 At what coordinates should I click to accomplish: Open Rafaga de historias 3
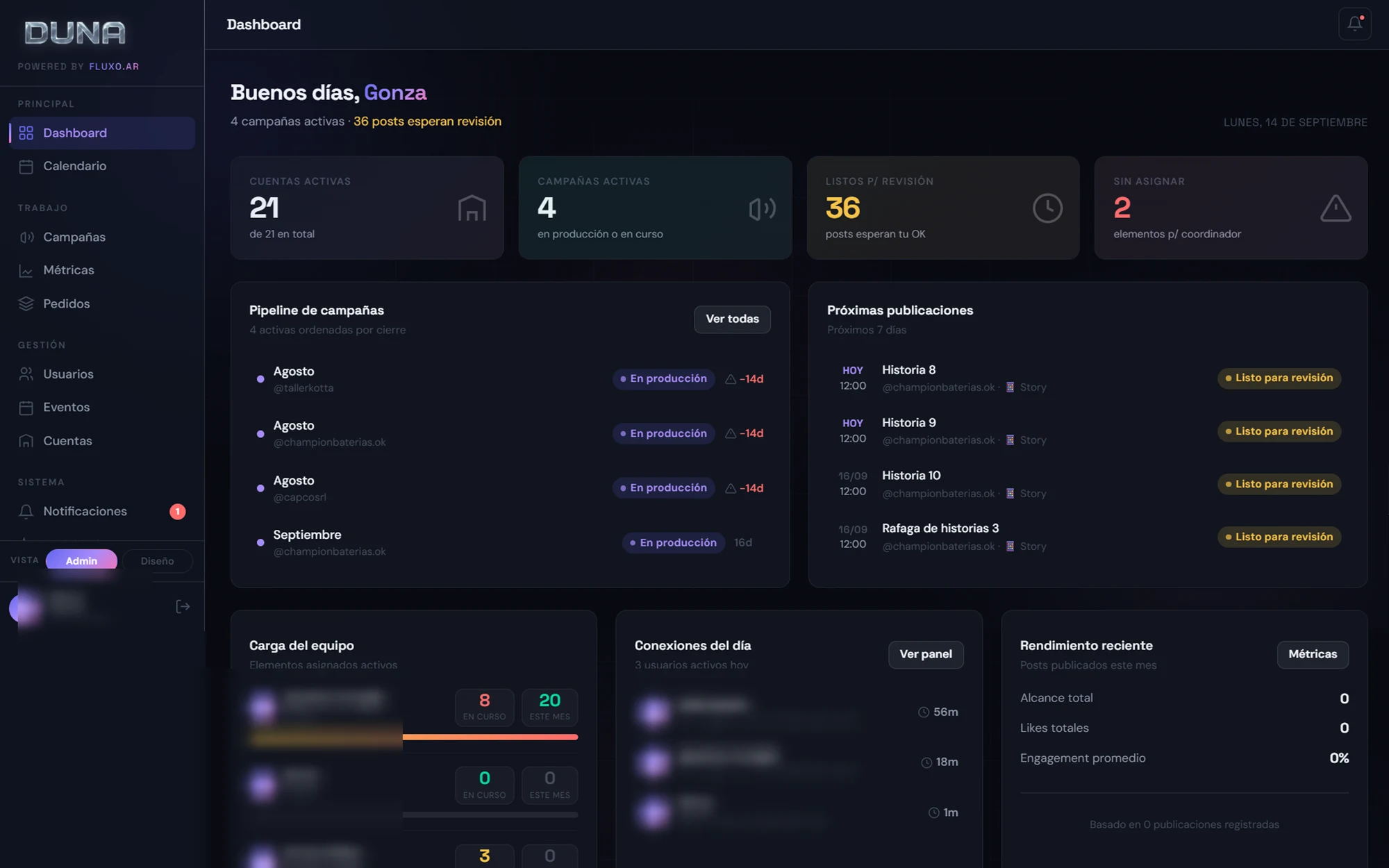point(1088,537)
